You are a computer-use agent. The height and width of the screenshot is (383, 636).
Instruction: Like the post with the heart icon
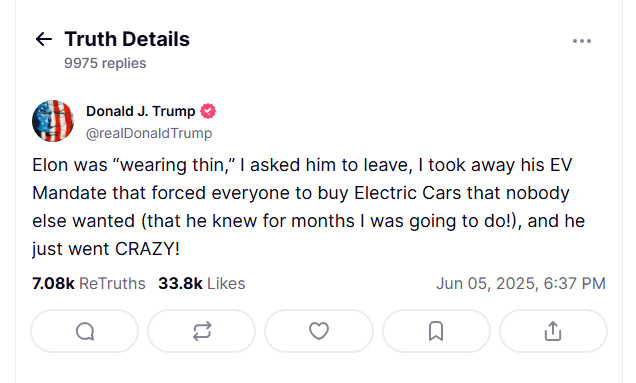click(x=319, y=331)
